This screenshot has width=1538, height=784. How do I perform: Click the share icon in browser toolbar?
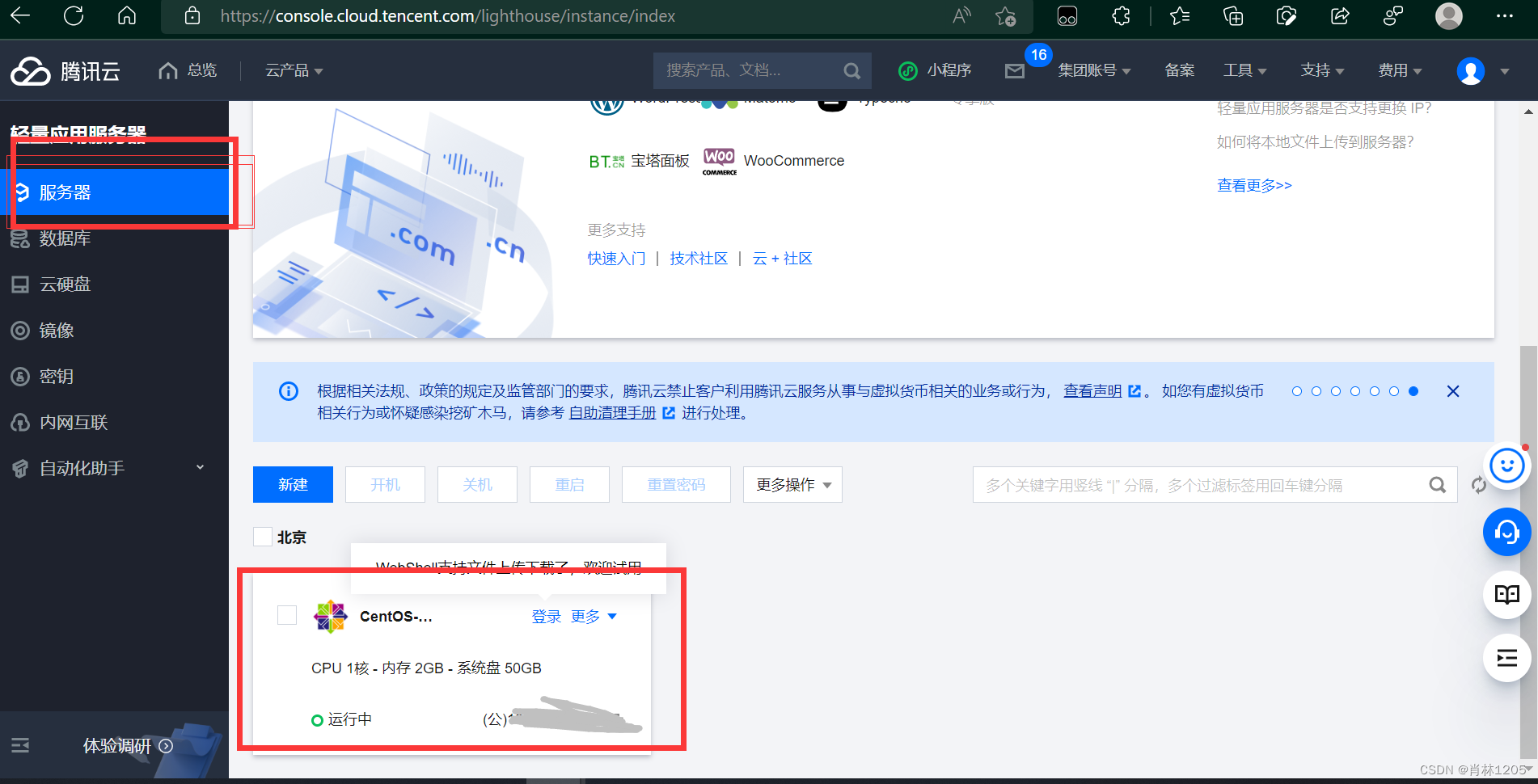click(x=1340, y=15)
